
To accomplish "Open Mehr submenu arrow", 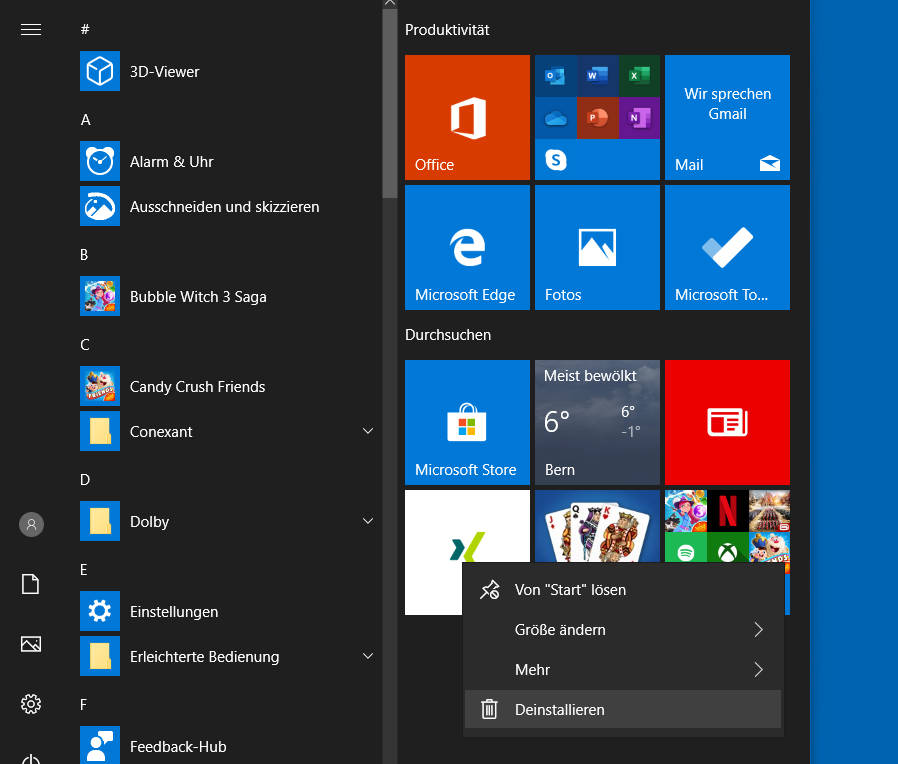I will tap(758, 670).
